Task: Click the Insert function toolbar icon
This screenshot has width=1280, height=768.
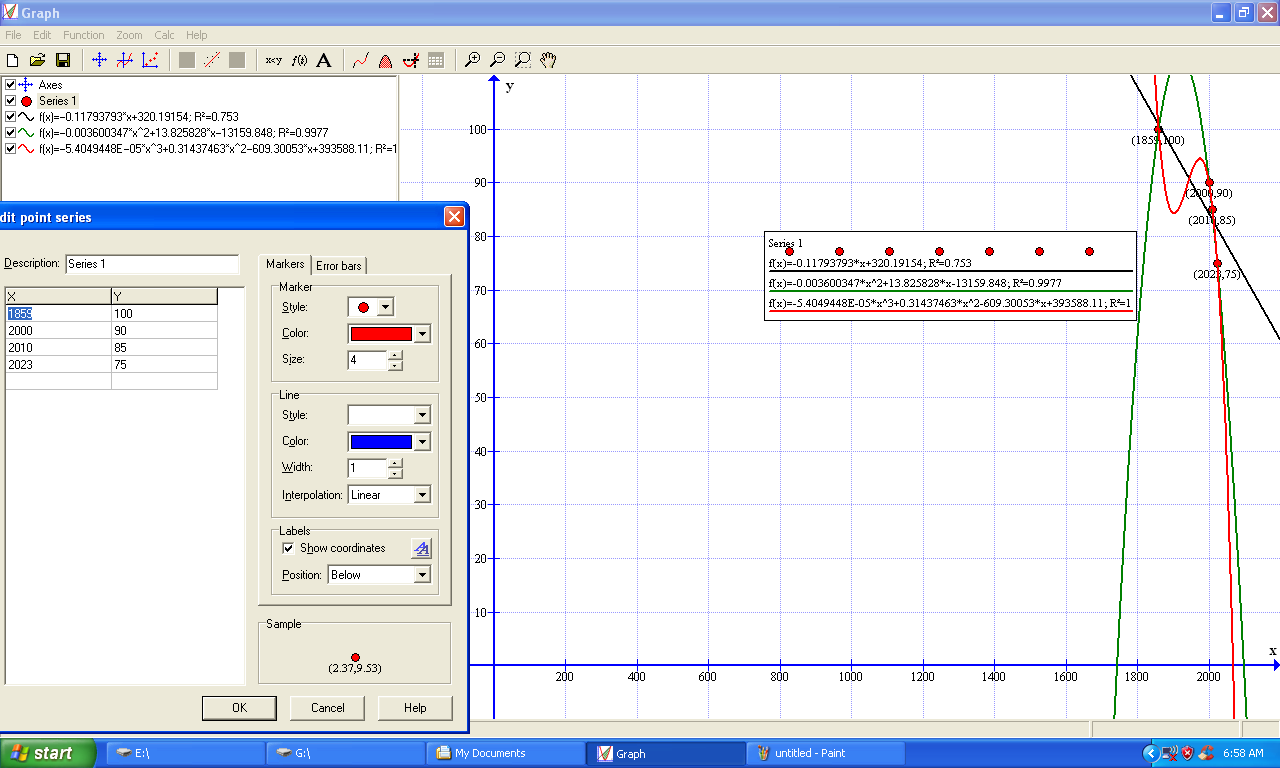Action: pyautogui.click(x=124, y=60)
